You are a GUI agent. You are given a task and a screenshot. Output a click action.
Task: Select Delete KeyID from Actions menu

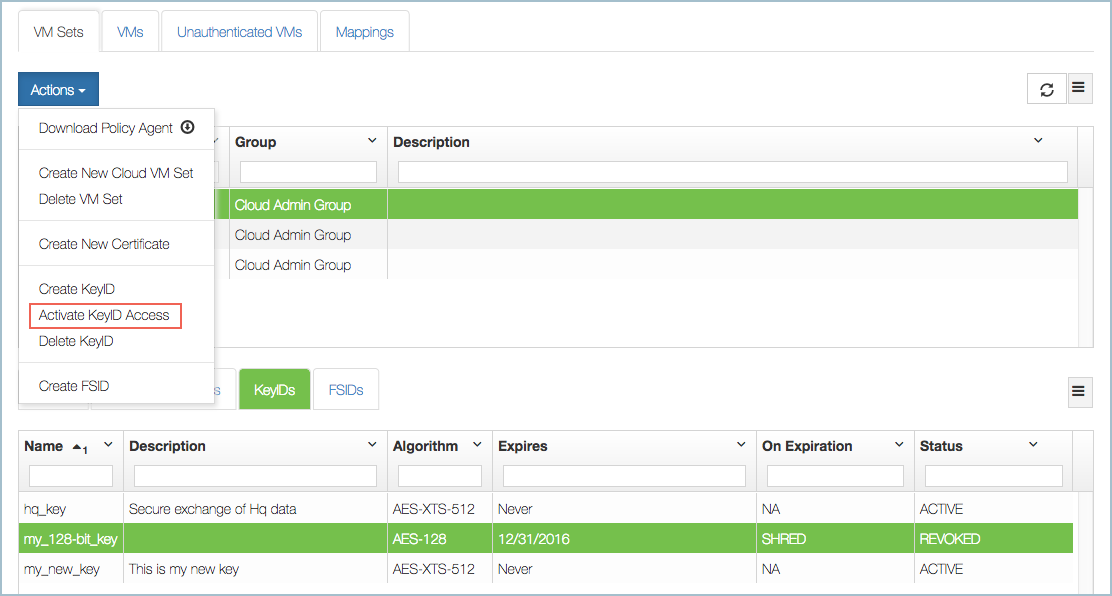pos(76,341)
